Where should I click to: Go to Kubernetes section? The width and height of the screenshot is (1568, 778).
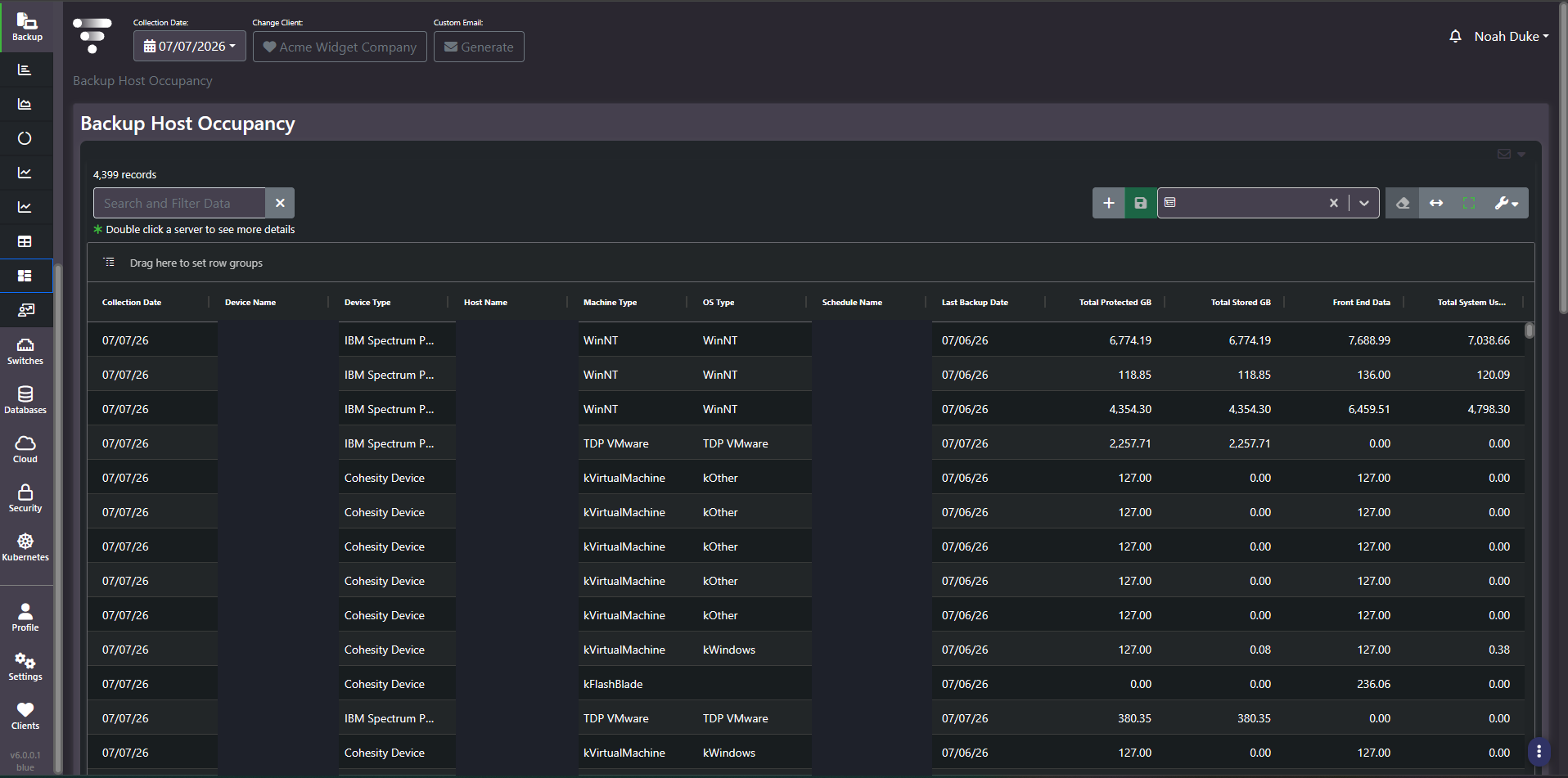(x=25, y=548)
